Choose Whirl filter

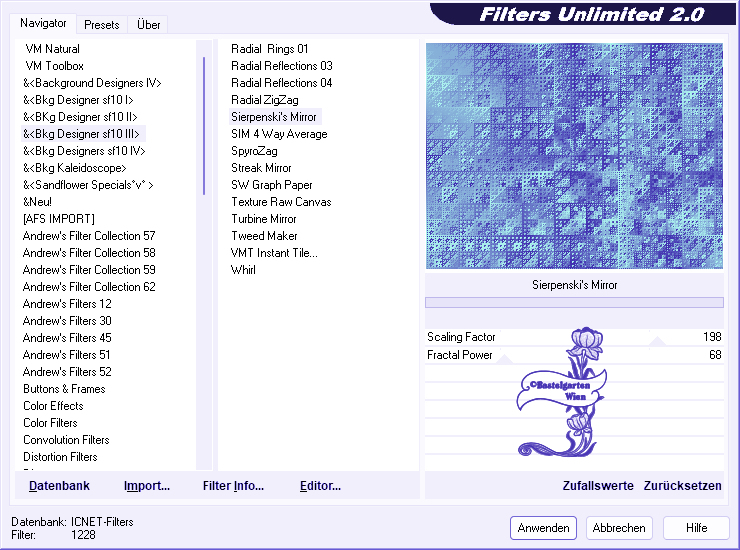coord(243,270)
